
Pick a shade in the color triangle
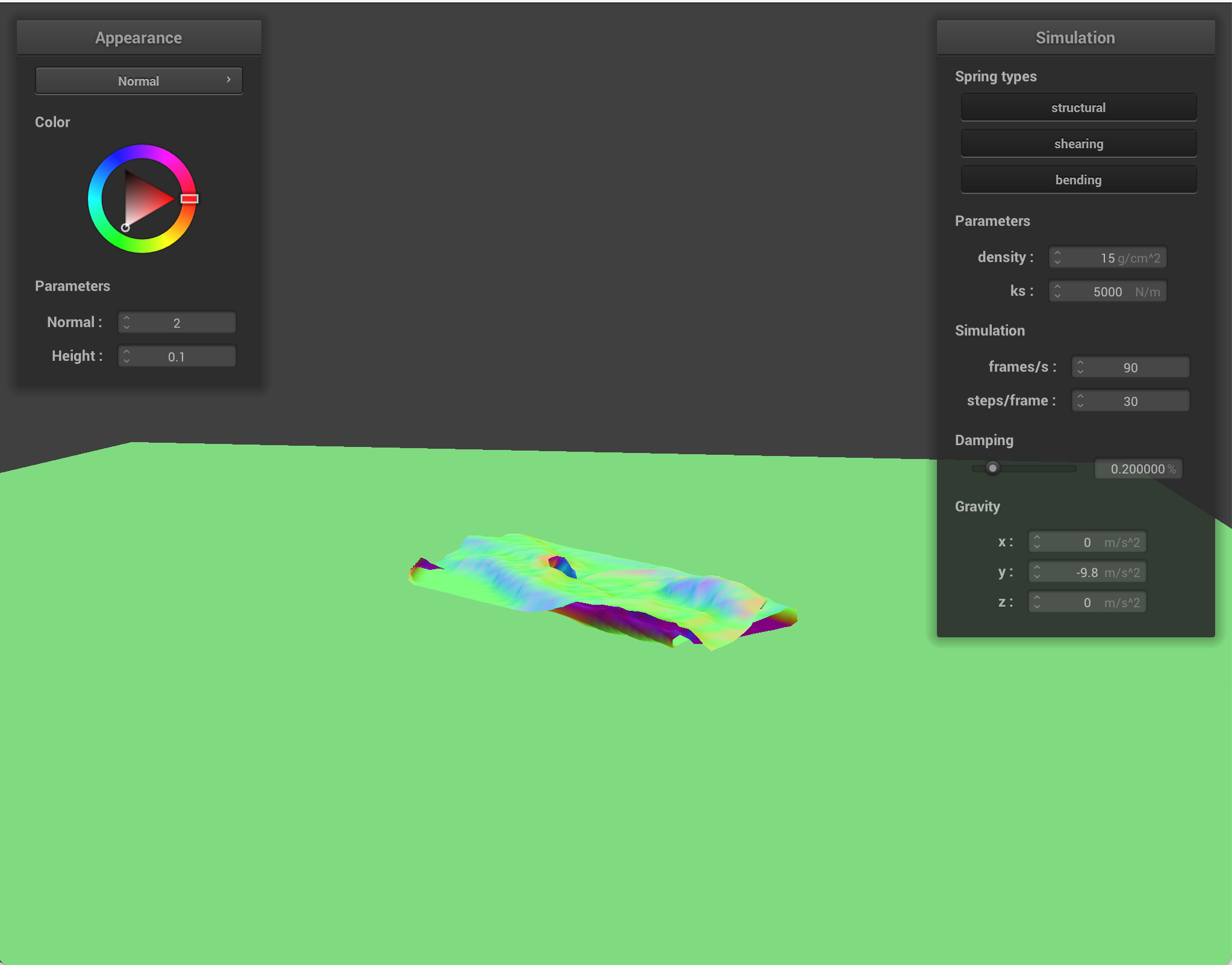(x=143, y=200)
